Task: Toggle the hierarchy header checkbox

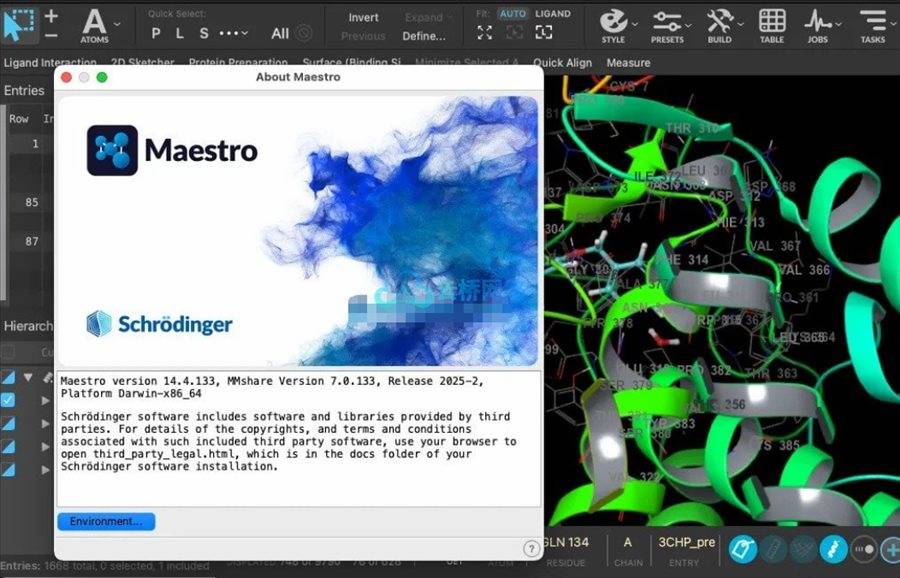Action: coord(7,351)
